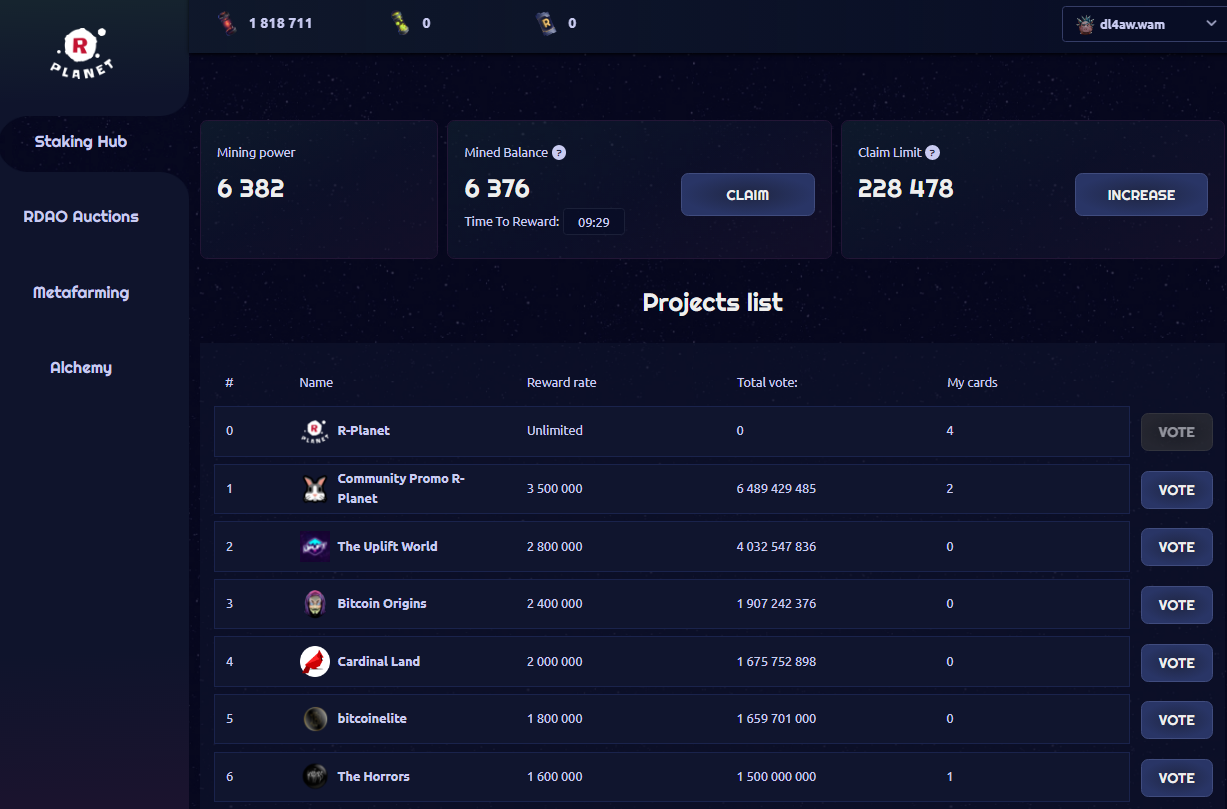This screenshot has width=1227, height=809.
Task: Click total vote 1 675 752 898
Action: (777, 662)
